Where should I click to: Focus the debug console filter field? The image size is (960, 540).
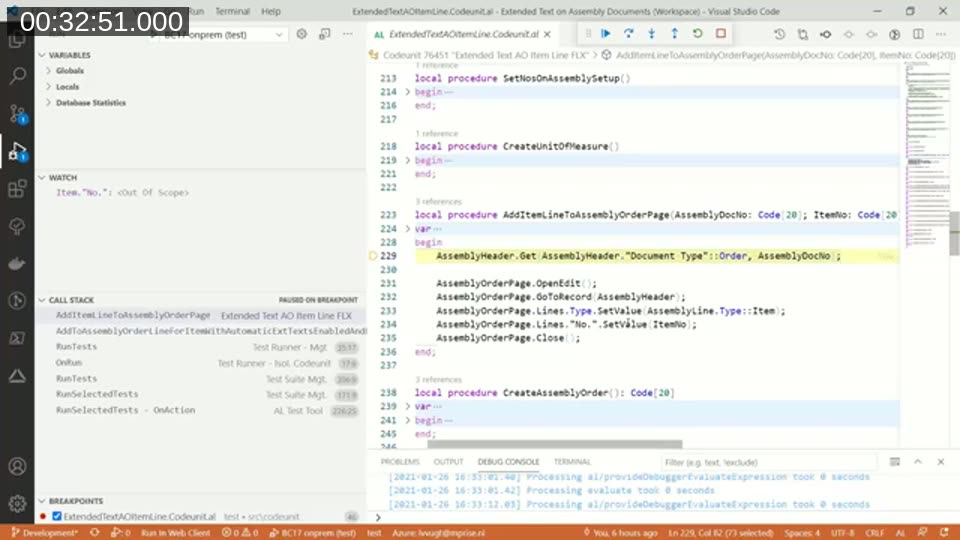(x=770, y=462)
